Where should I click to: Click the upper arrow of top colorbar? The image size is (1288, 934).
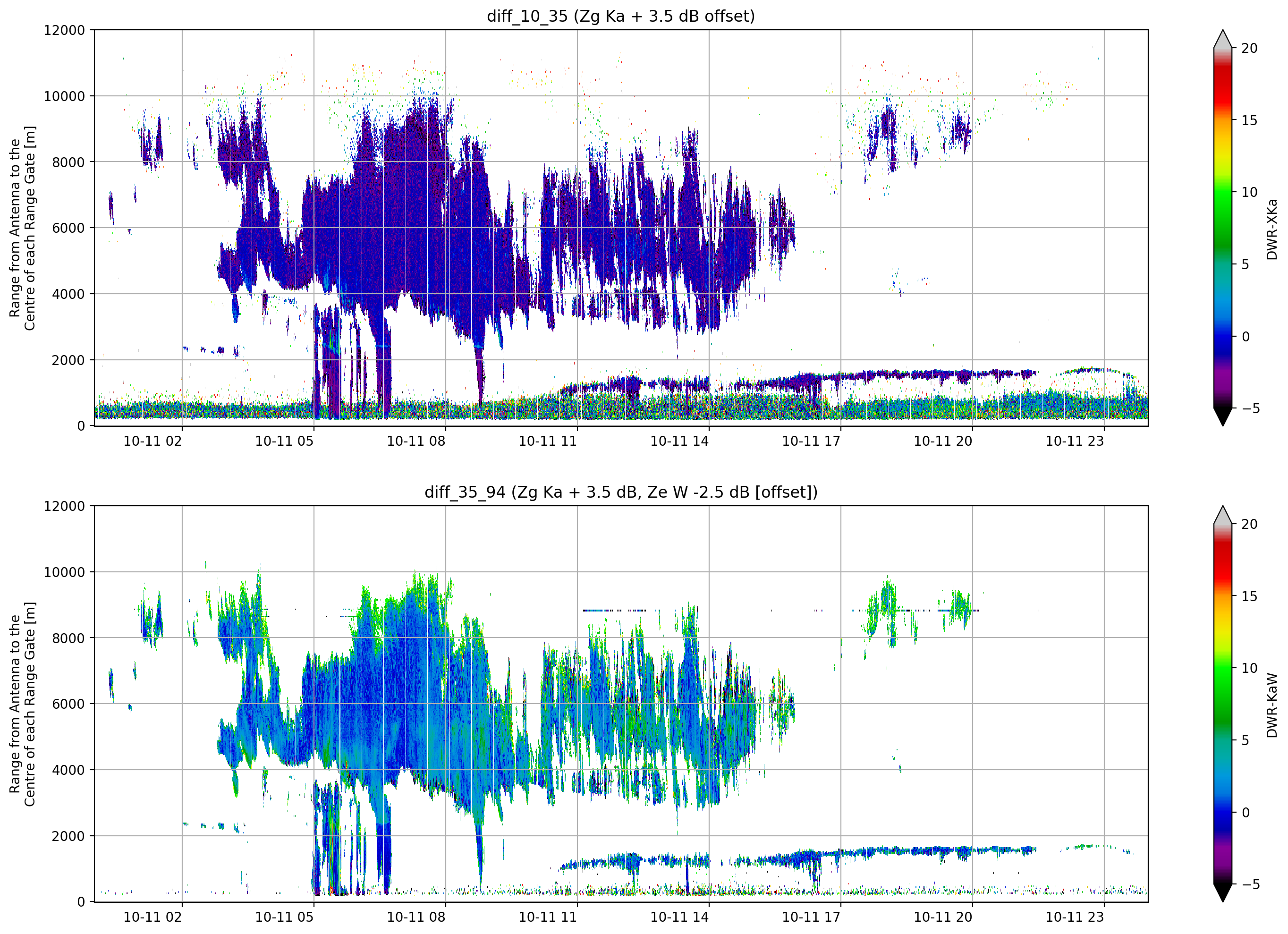point(1223,39)
